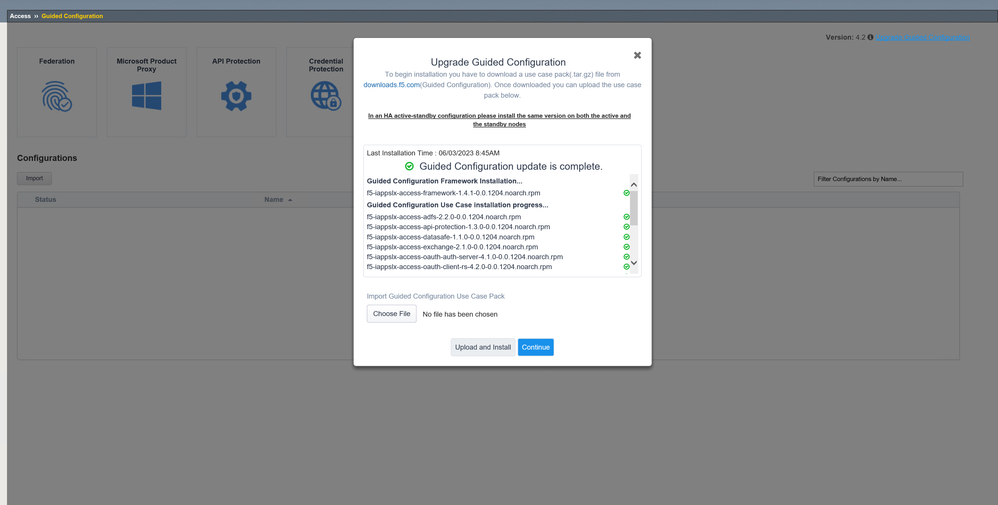This screenshot has width=998, height=505.
Task: Click green check icon beside update complete message
Action: click(x=409, y=166)
